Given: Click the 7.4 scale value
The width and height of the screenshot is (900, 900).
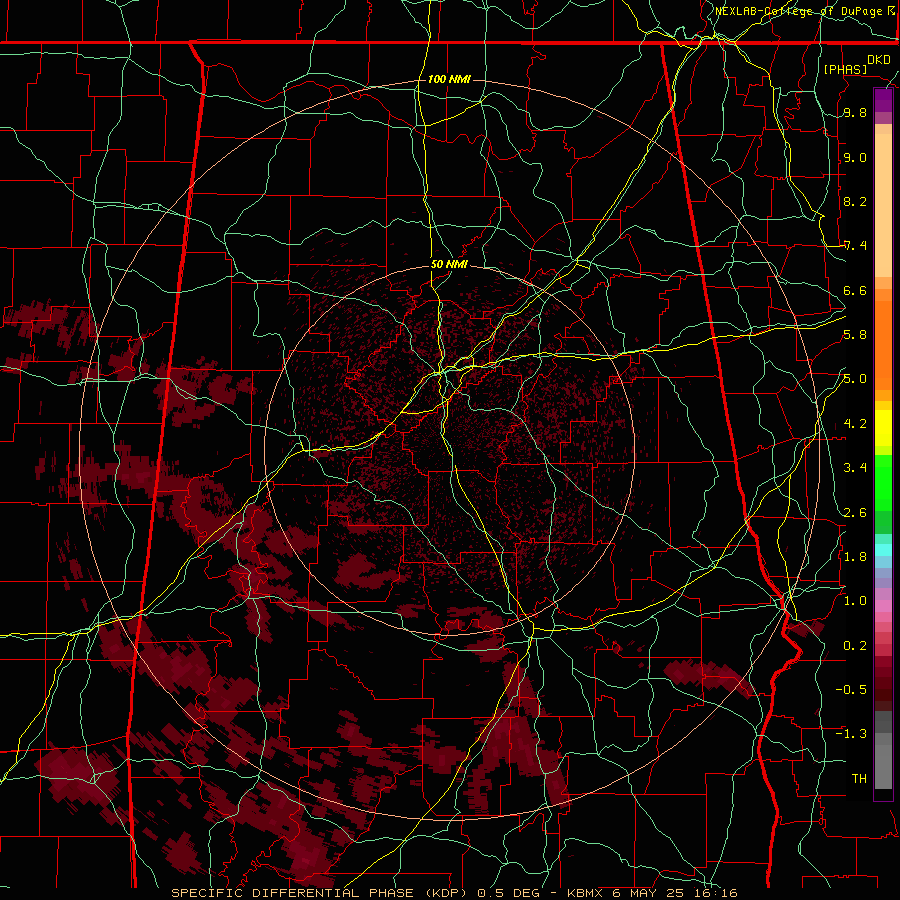Looking at the screenshot, I should click(x=855, y=246).
